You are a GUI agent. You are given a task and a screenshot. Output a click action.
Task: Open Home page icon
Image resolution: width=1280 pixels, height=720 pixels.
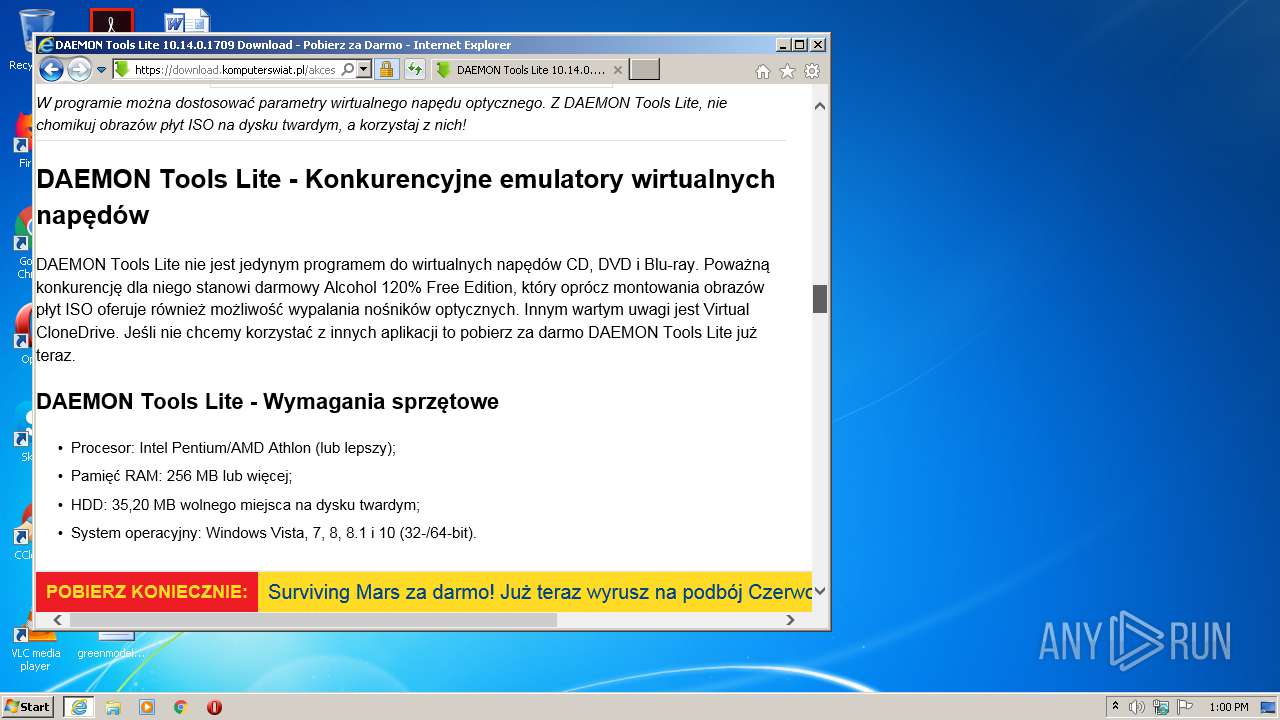(x=763, y=71)
